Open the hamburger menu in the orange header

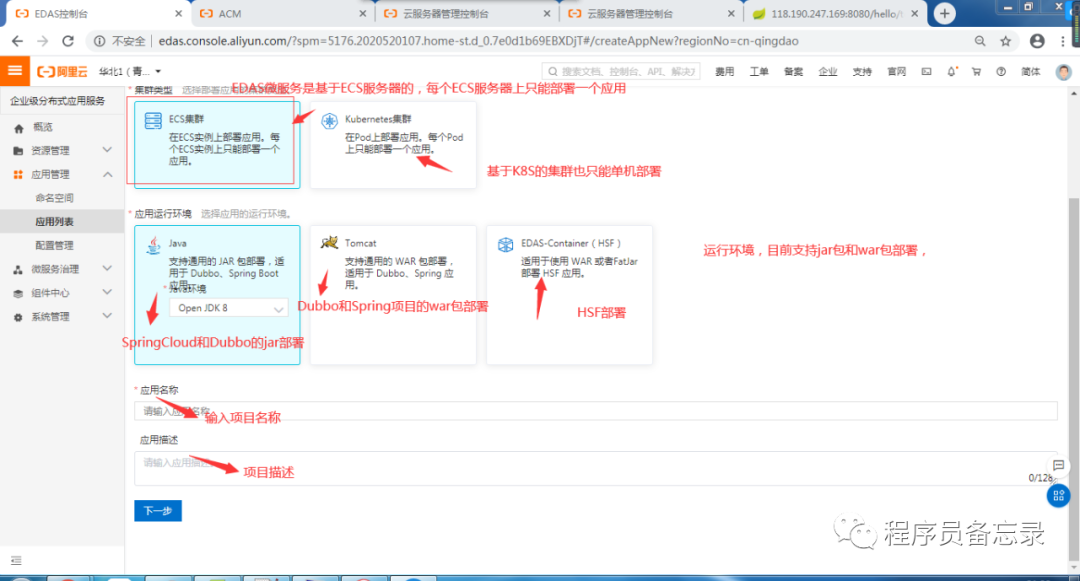(x=14, y=71)
